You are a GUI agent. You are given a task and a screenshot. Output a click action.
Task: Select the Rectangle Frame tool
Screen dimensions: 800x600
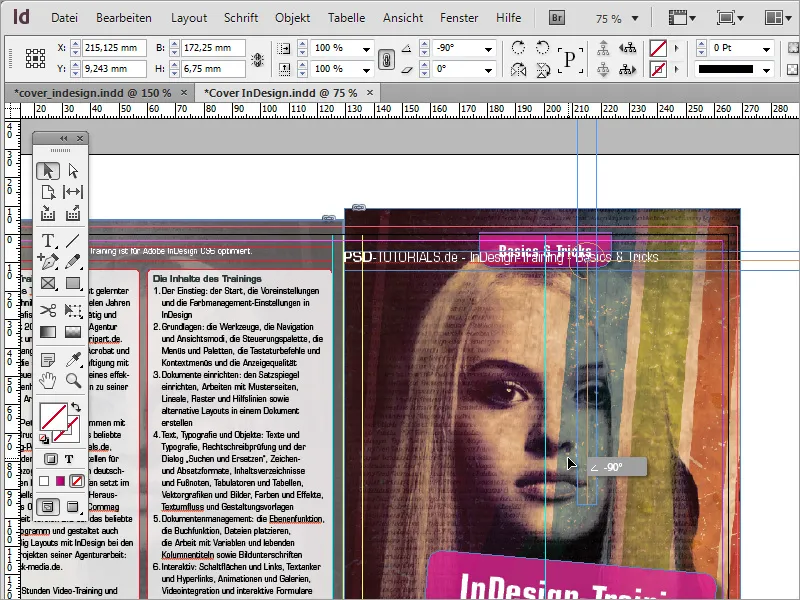[x=48, y=283]
